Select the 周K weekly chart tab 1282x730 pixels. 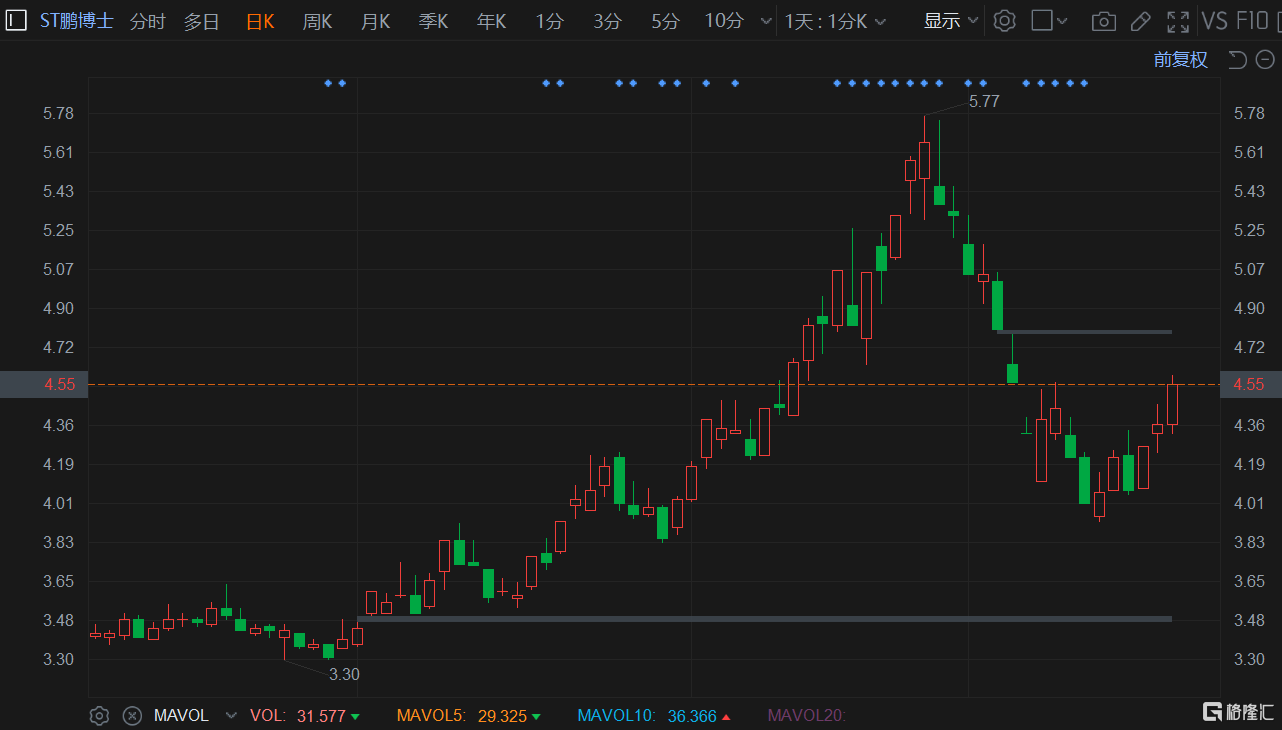(318, 21)
